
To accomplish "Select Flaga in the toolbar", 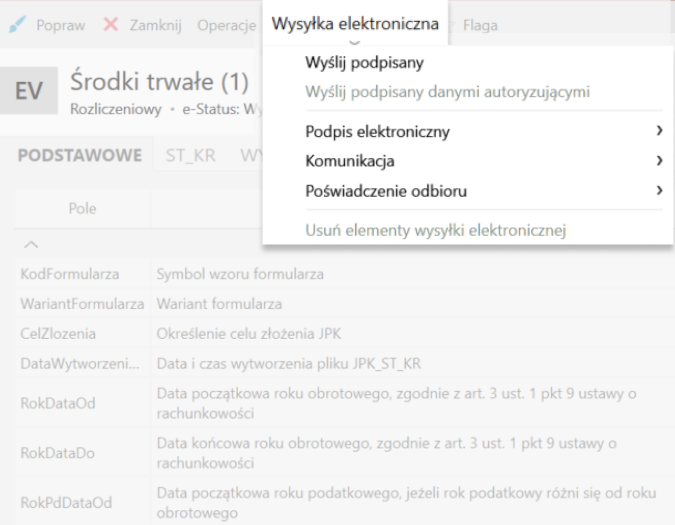I will coord(480,24).
